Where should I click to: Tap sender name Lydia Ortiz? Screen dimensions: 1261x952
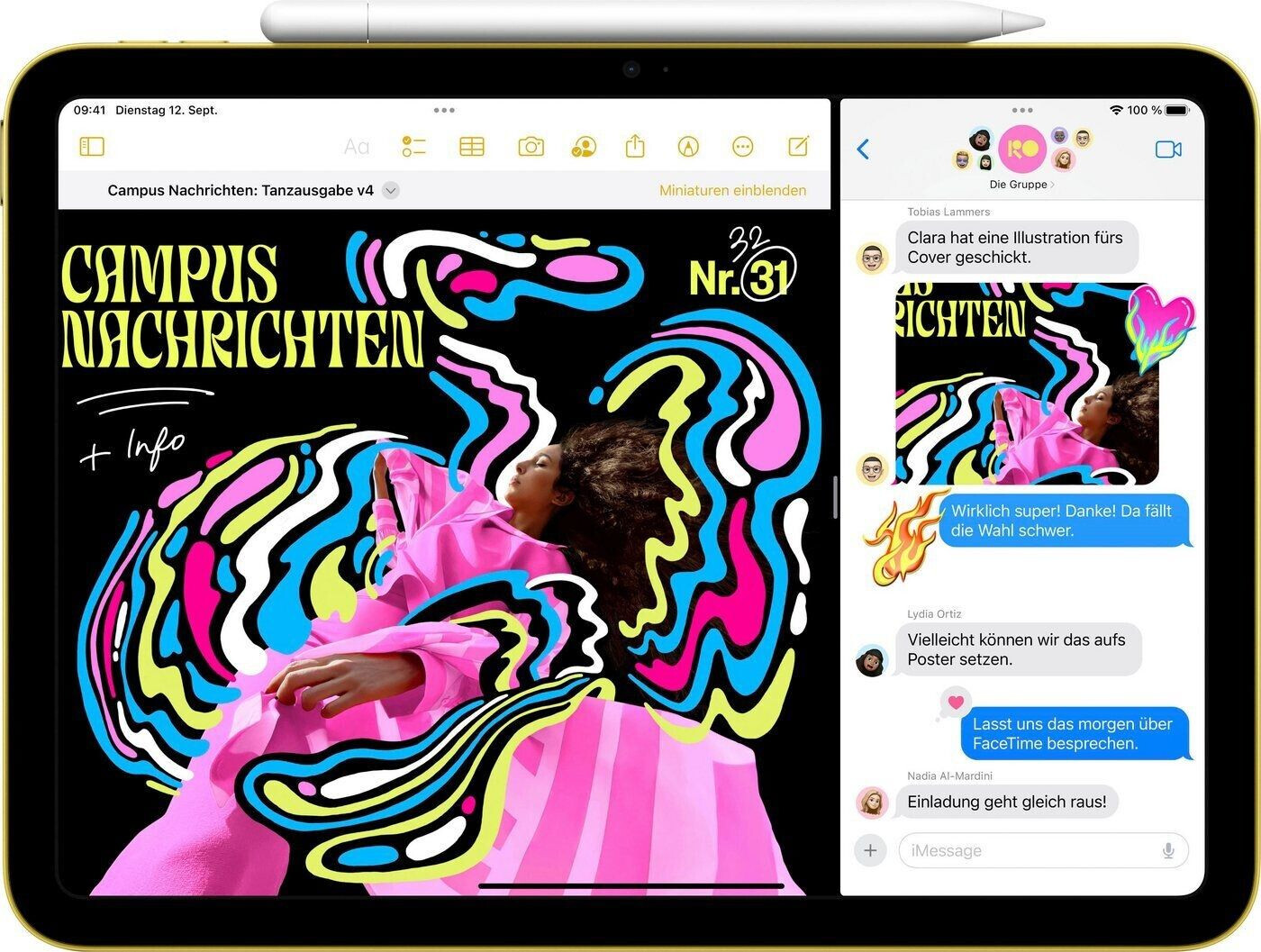pyautogui.click(x=934, y=613)
